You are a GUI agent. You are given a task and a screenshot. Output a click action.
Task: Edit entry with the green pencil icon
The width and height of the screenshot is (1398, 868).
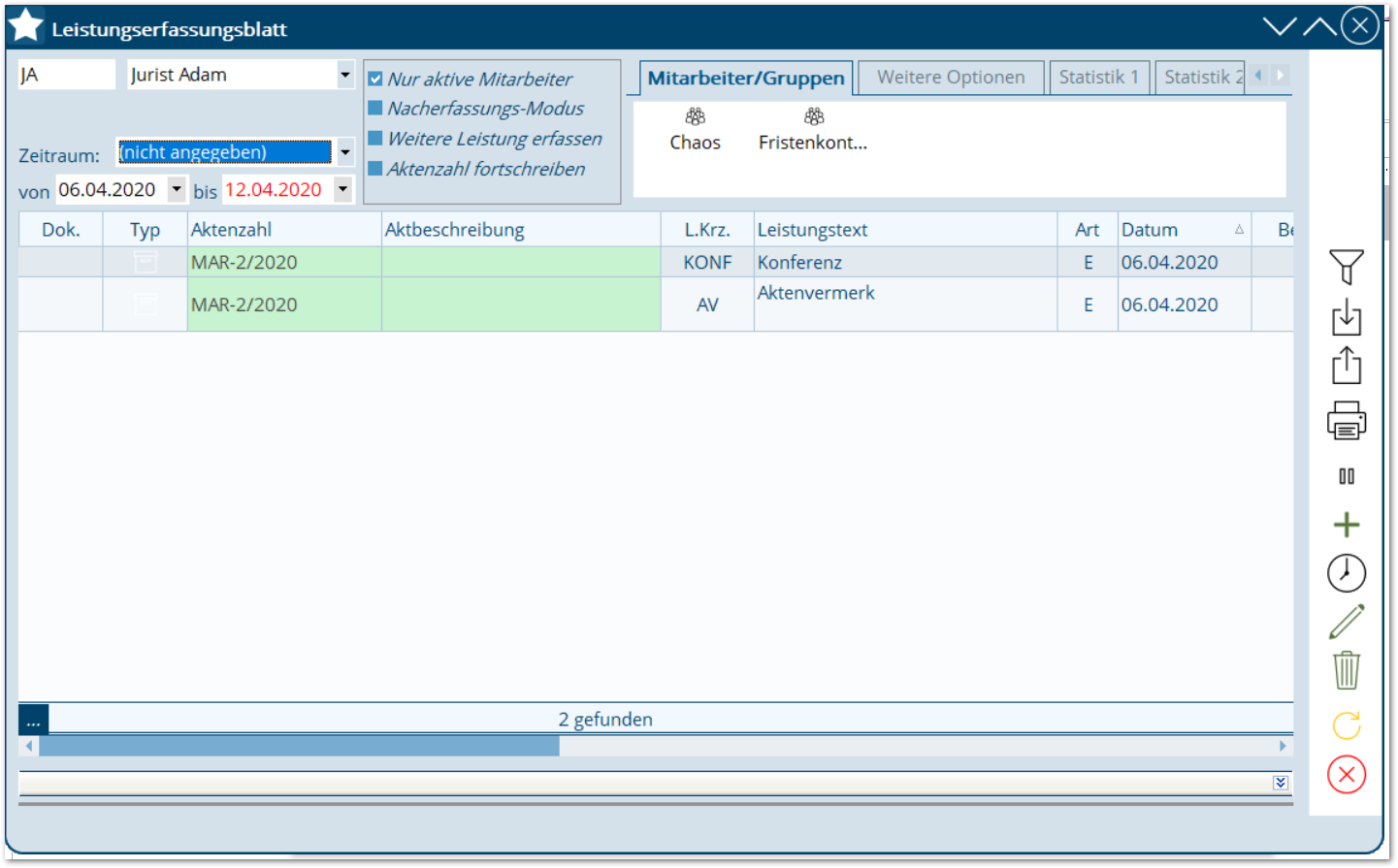[x=1347, y=622]
